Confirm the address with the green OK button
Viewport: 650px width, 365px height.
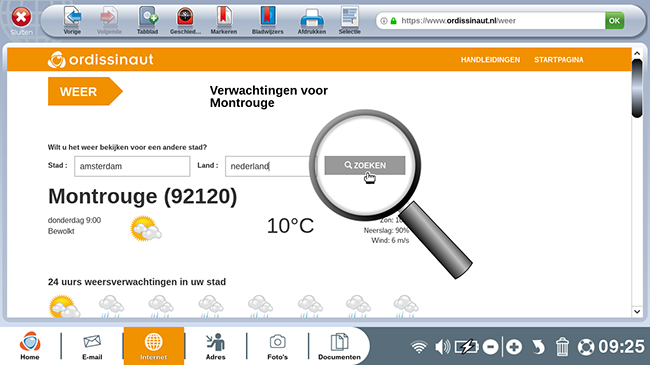(614, 21)
